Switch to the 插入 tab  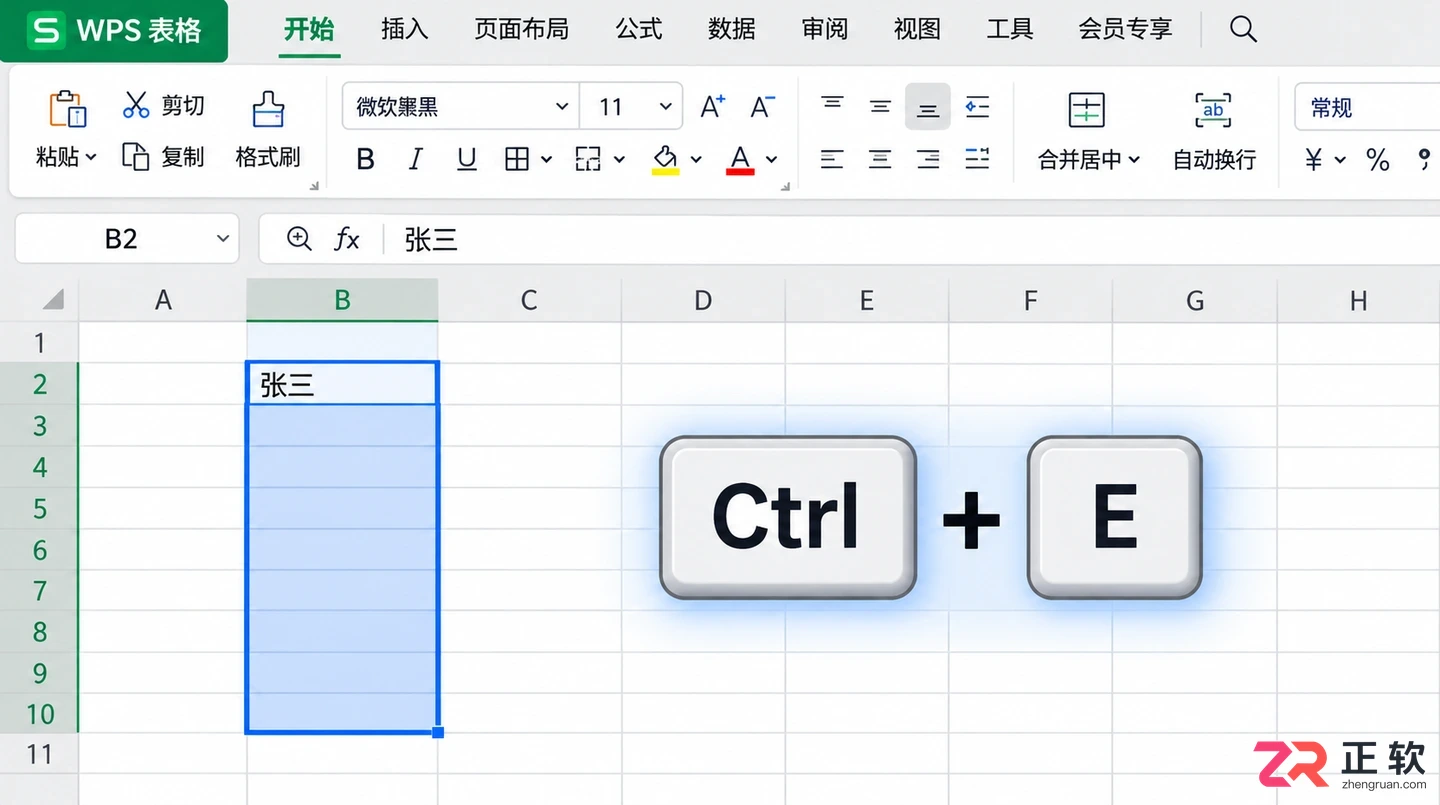tap(405, 29)
